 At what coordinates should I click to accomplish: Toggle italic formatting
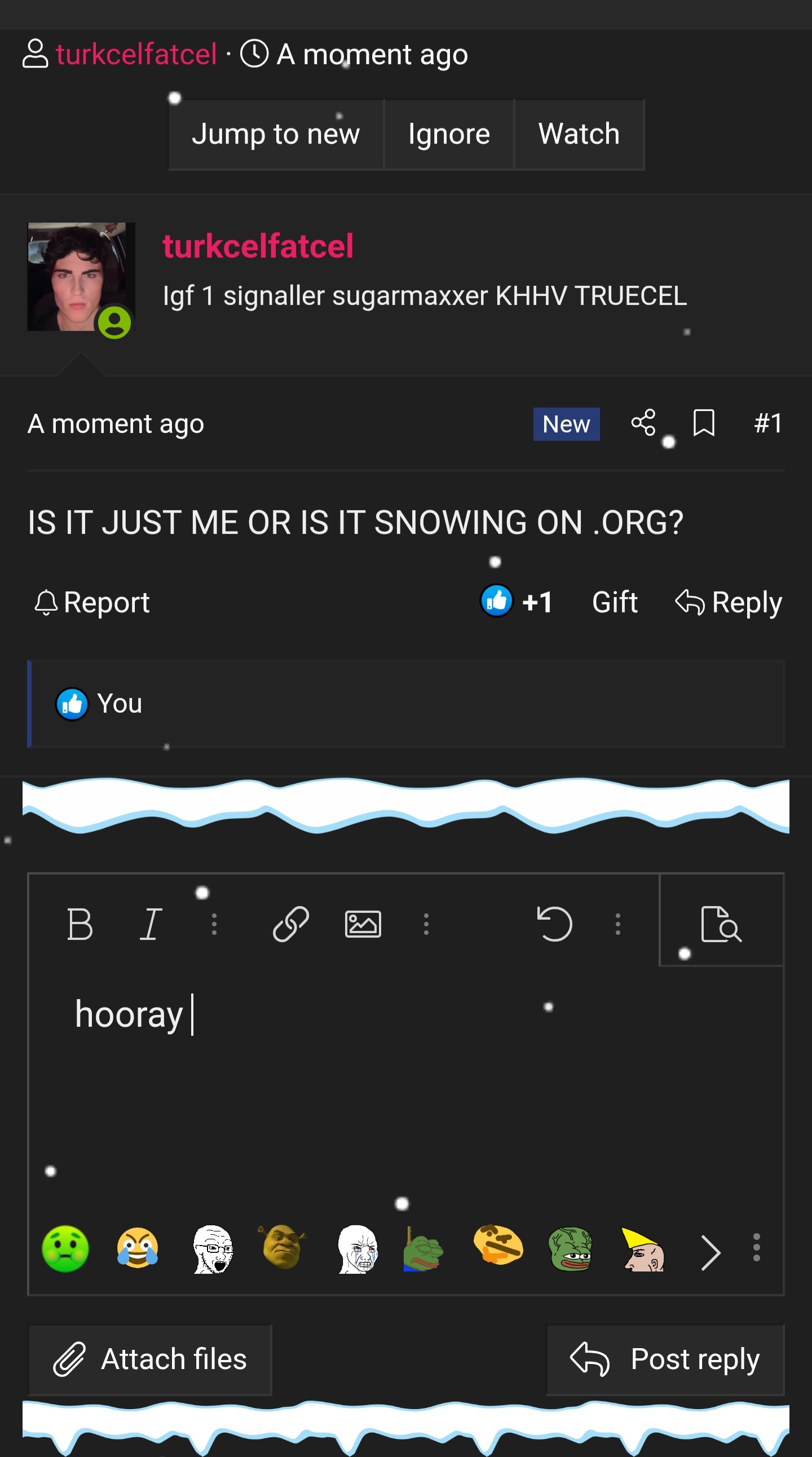click(151, 924)
